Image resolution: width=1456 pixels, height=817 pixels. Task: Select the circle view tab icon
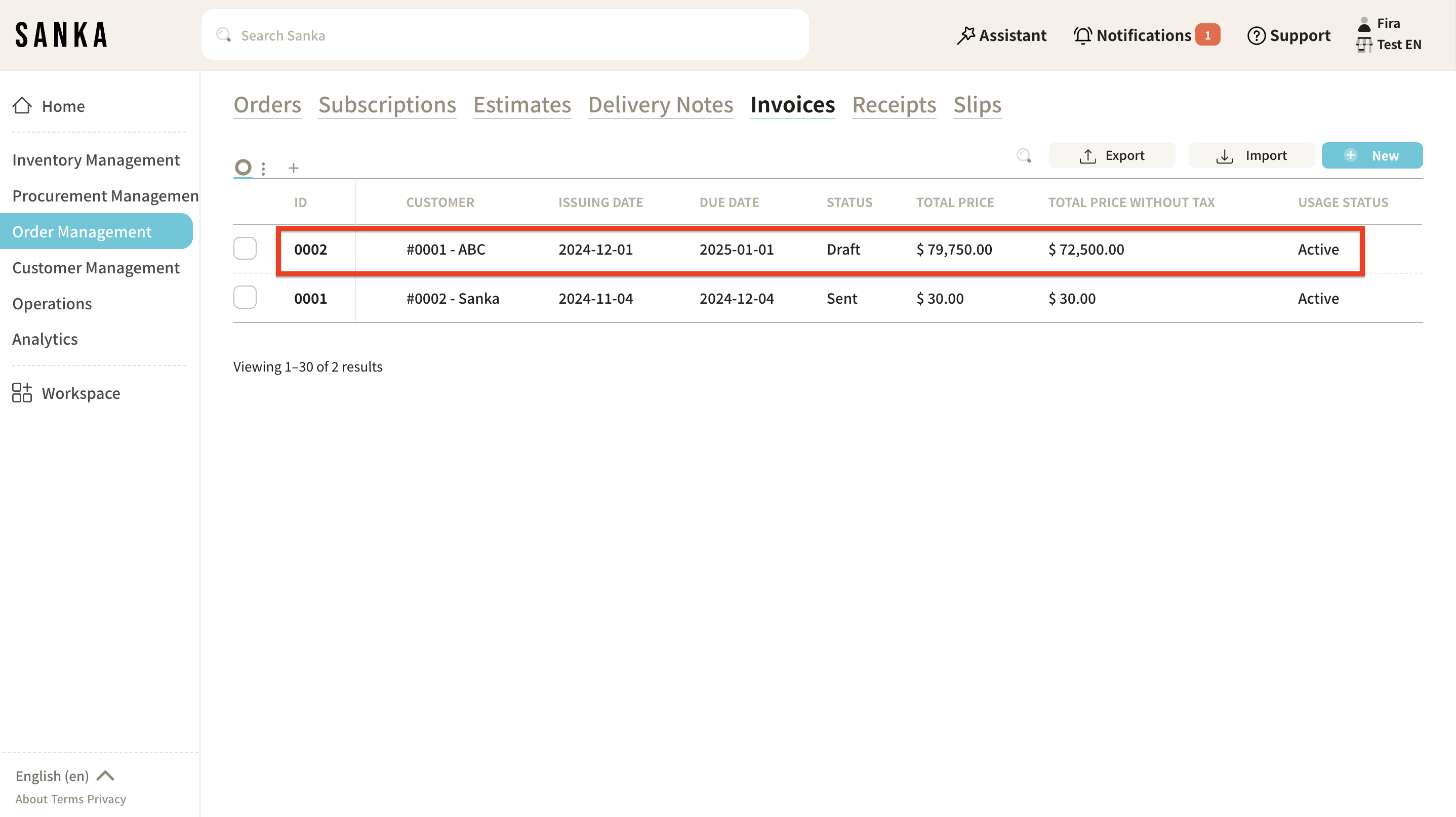[243, 167]
